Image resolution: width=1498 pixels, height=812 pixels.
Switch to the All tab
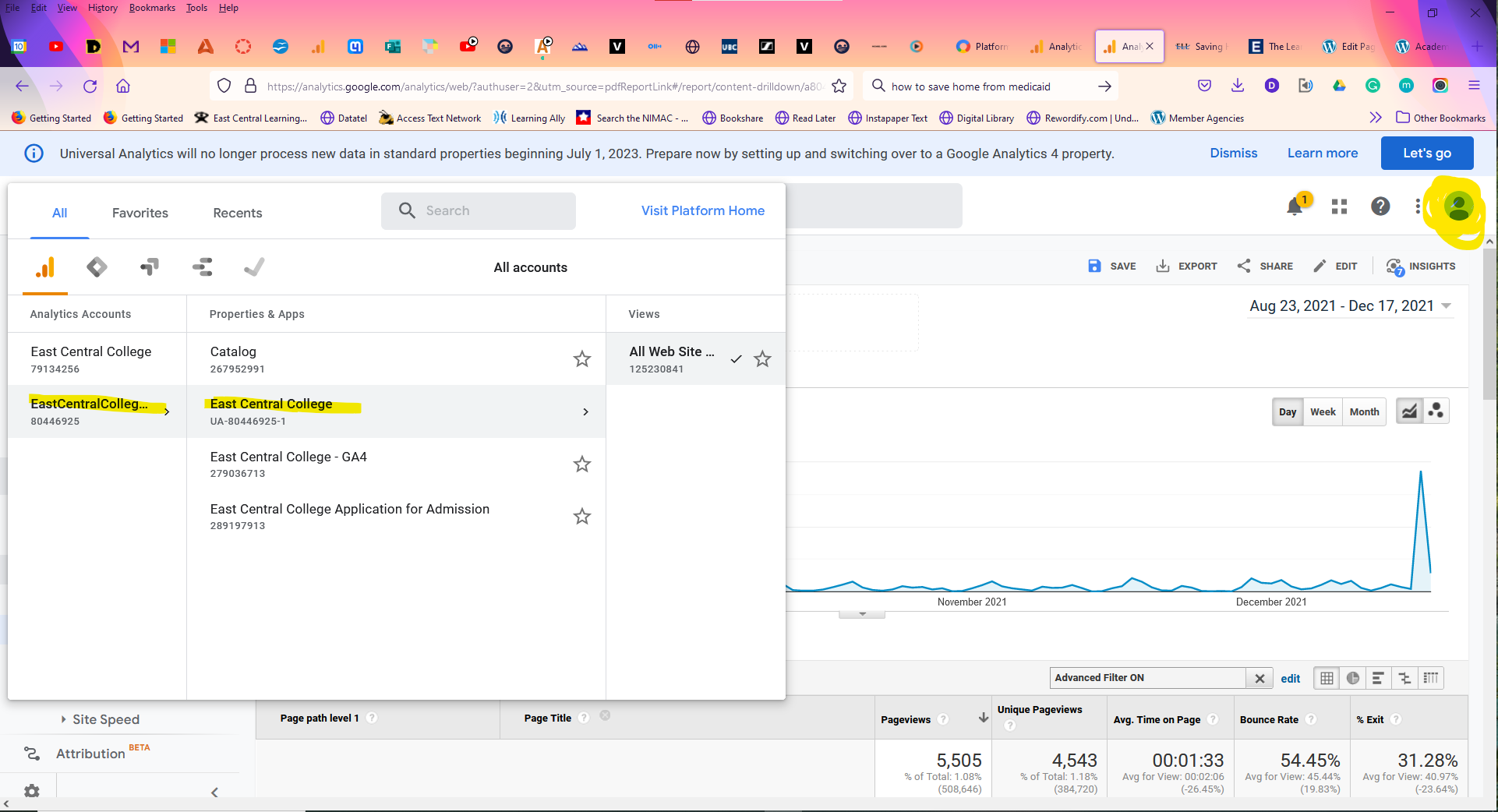coord(60,213)
